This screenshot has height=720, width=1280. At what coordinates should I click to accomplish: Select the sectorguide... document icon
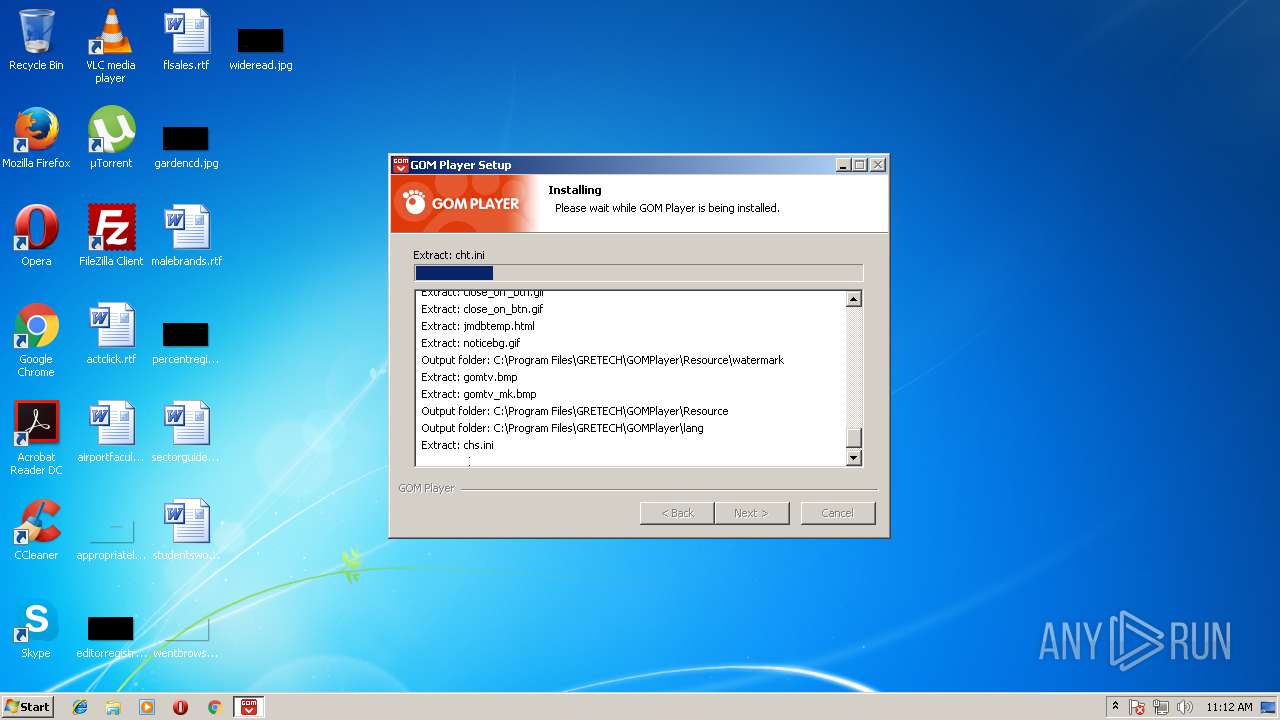pyautogui.click(x=186, y=432)
